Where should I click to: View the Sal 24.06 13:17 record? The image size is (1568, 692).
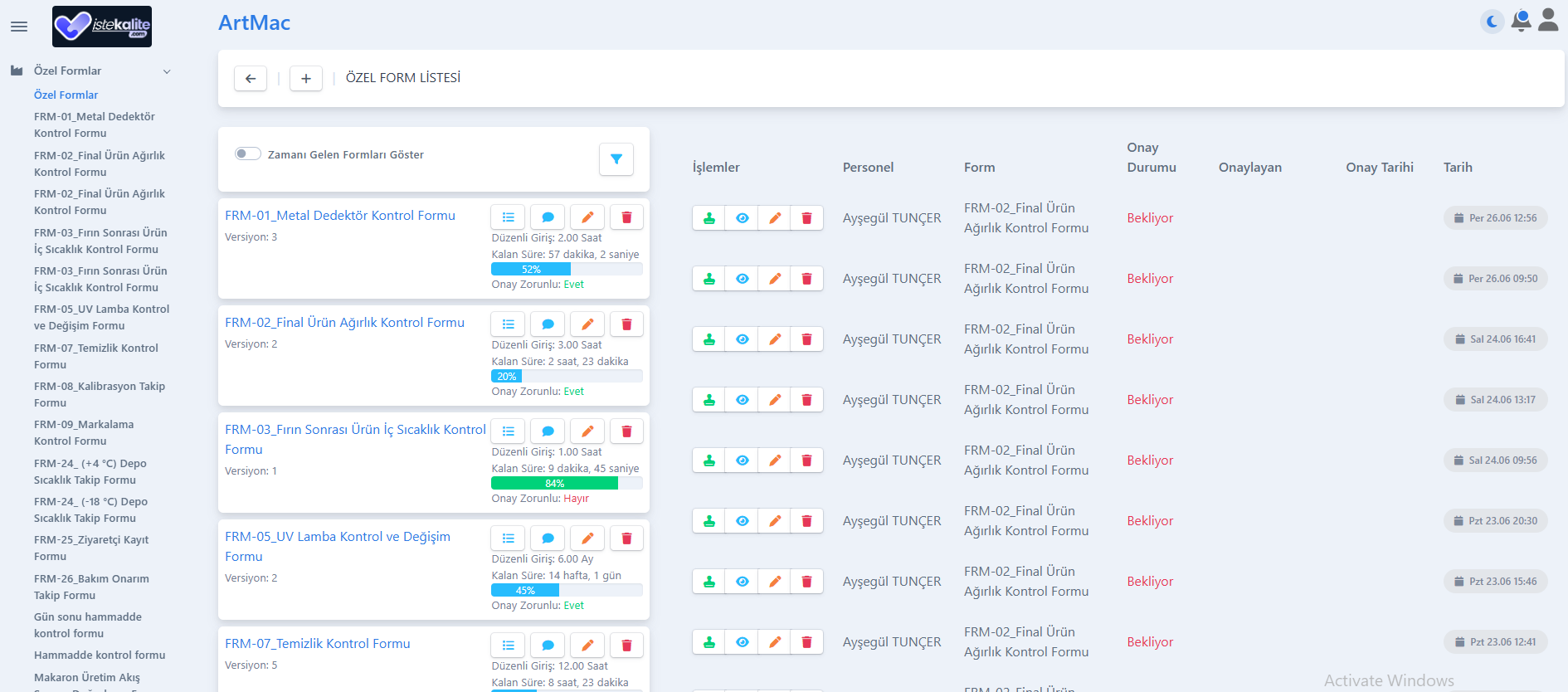[743, 400]
